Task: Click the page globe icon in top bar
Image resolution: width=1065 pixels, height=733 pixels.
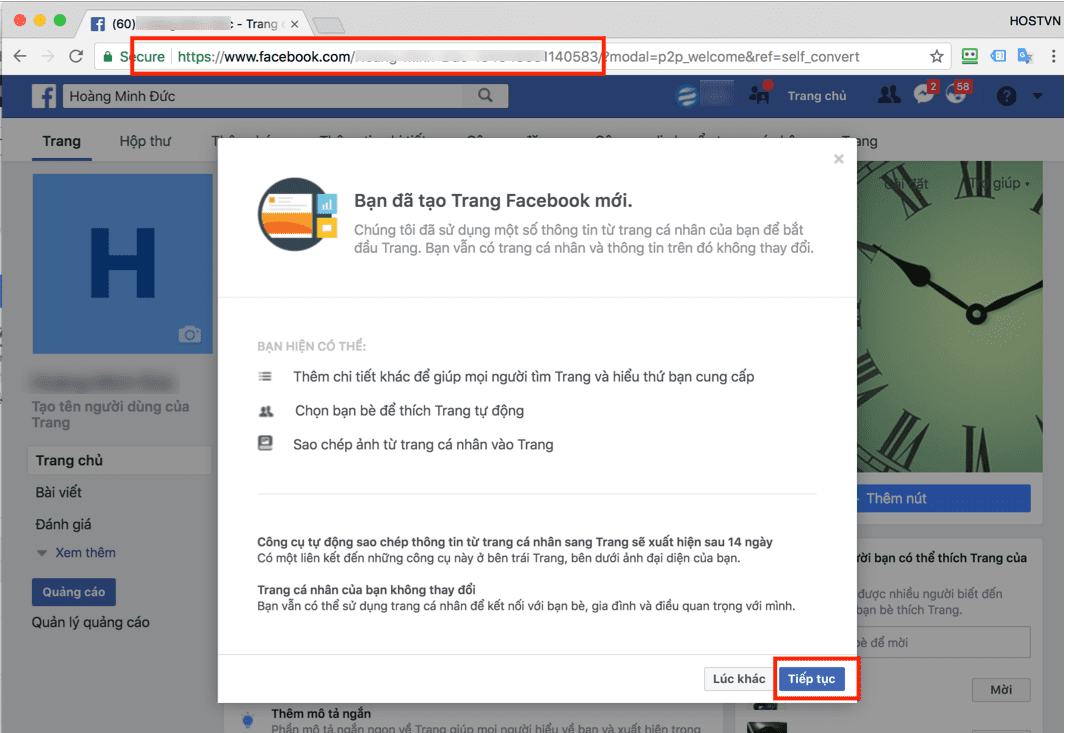Action: [x=687, y=96]
